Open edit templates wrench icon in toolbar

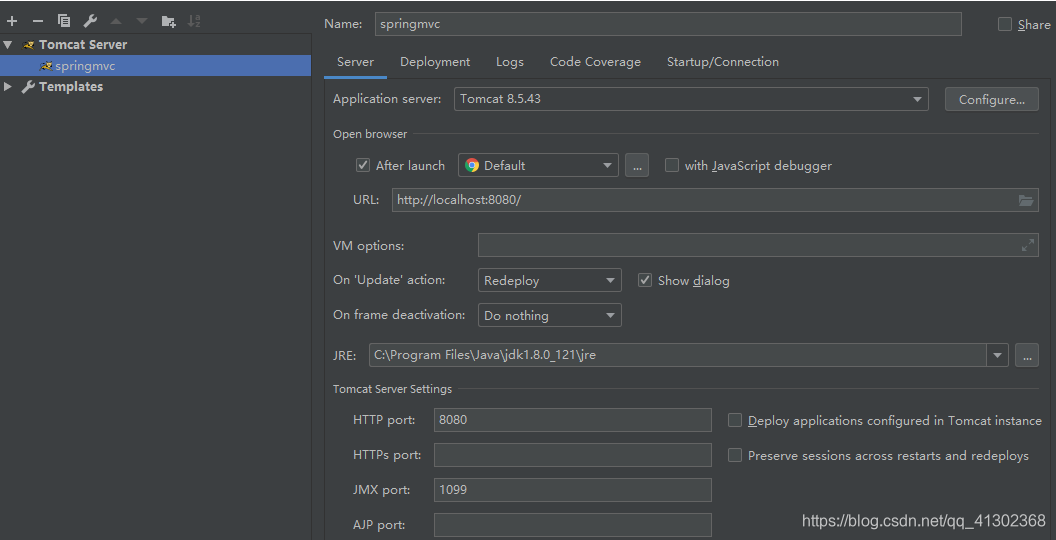click(x=90, y=21)
